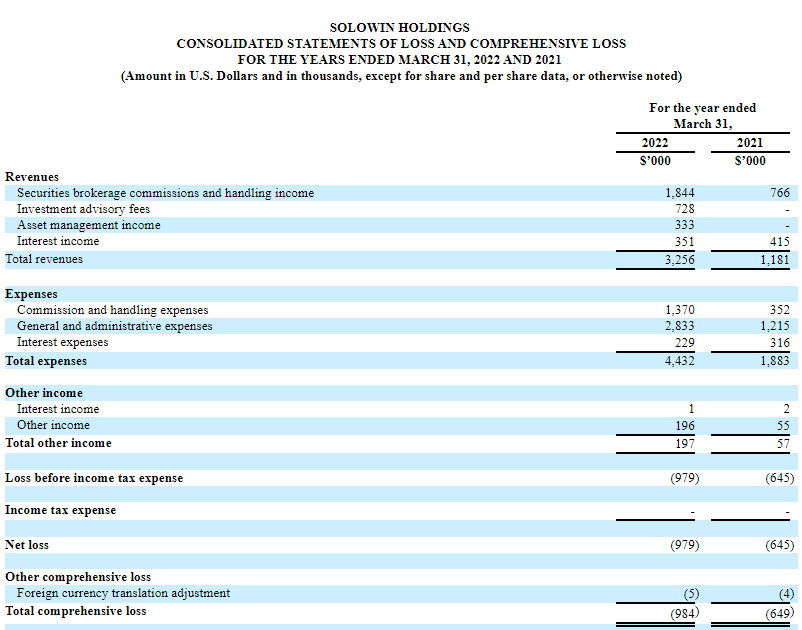Select the 'Securities brokerage commissions and handling income' label

click(x=165, y=193)
